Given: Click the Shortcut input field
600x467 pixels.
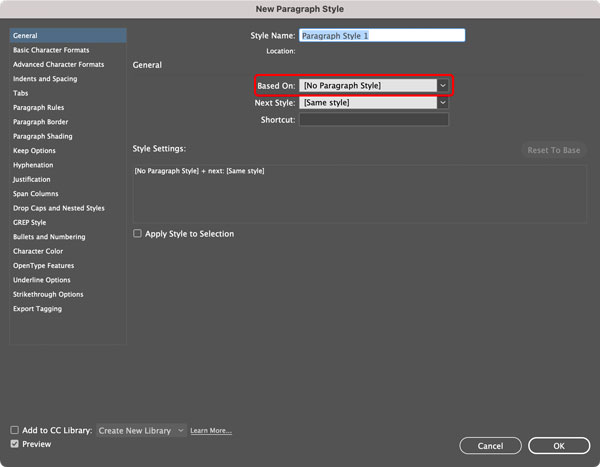Looking at the screenshot, I should point(374,120).
